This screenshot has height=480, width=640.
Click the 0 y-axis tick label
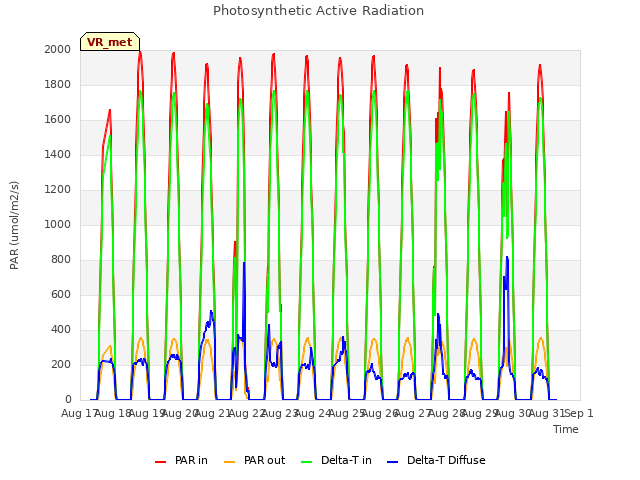[68, 400]
